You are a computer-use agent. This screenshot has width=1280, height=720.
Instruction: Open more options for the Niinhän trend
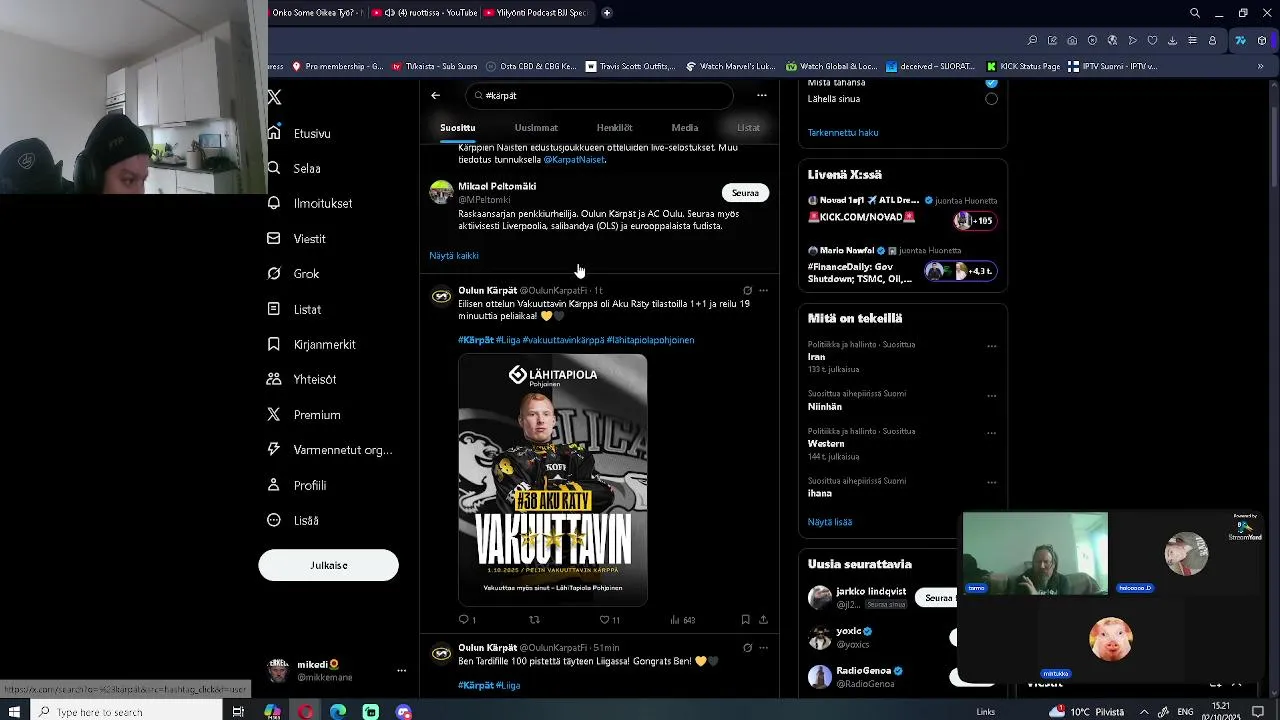(992, 396)
